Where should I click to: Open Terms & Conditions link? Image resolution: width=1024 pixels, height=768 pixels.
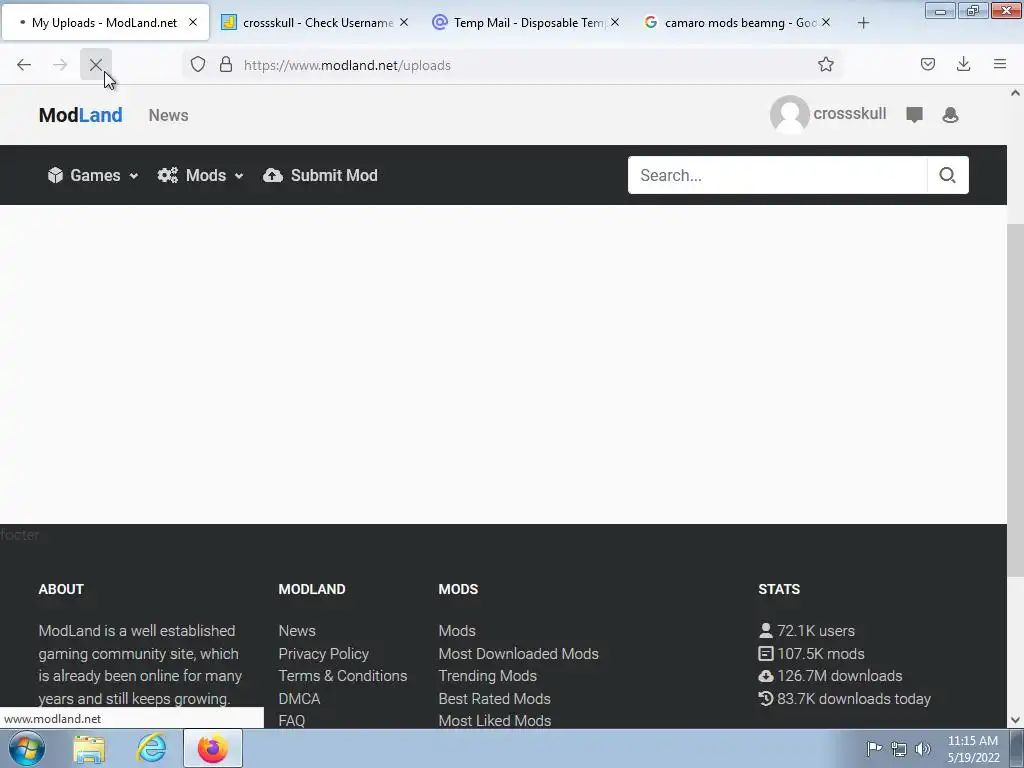pos(343,676)
